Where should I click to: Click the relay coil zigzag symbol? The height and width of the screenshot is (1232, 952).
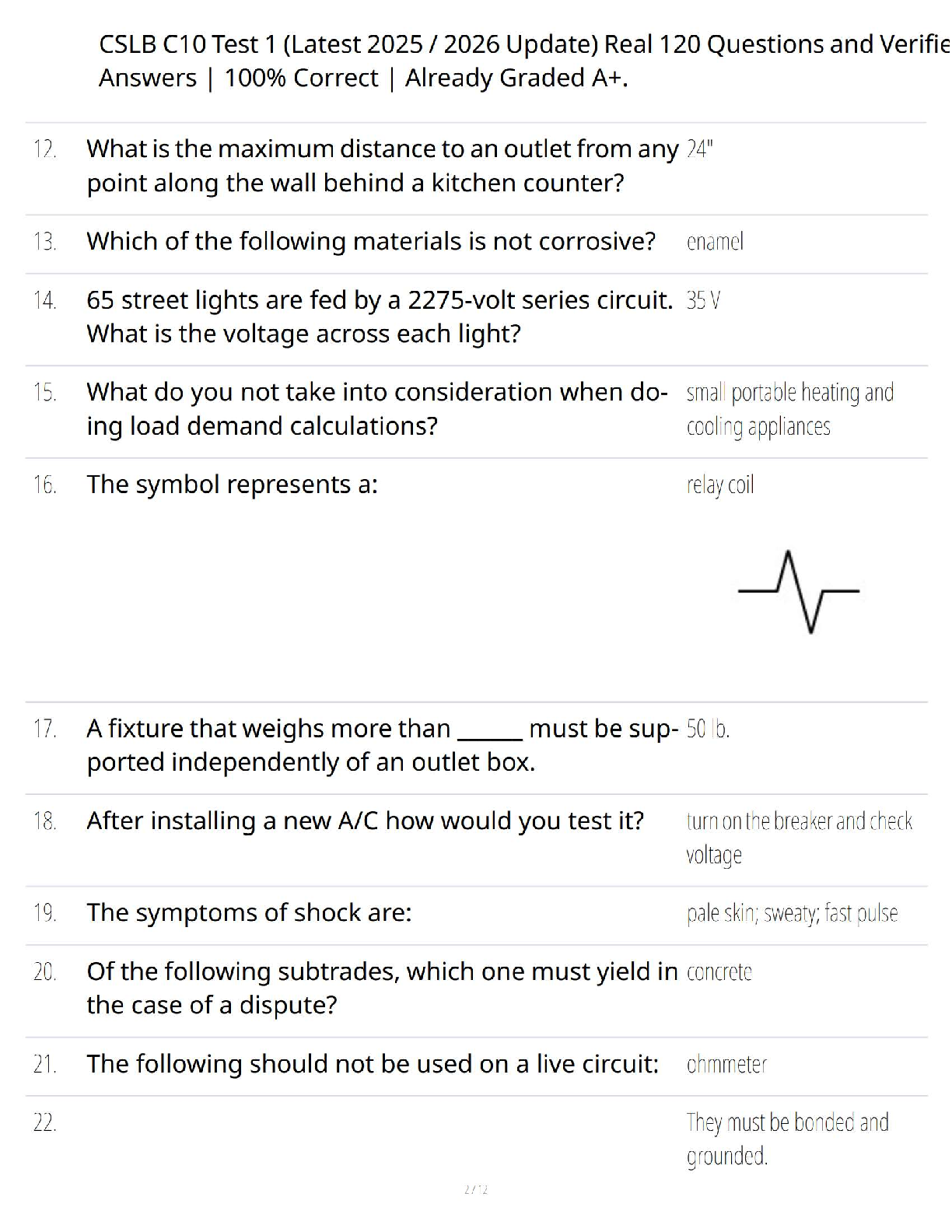(799, 592)
